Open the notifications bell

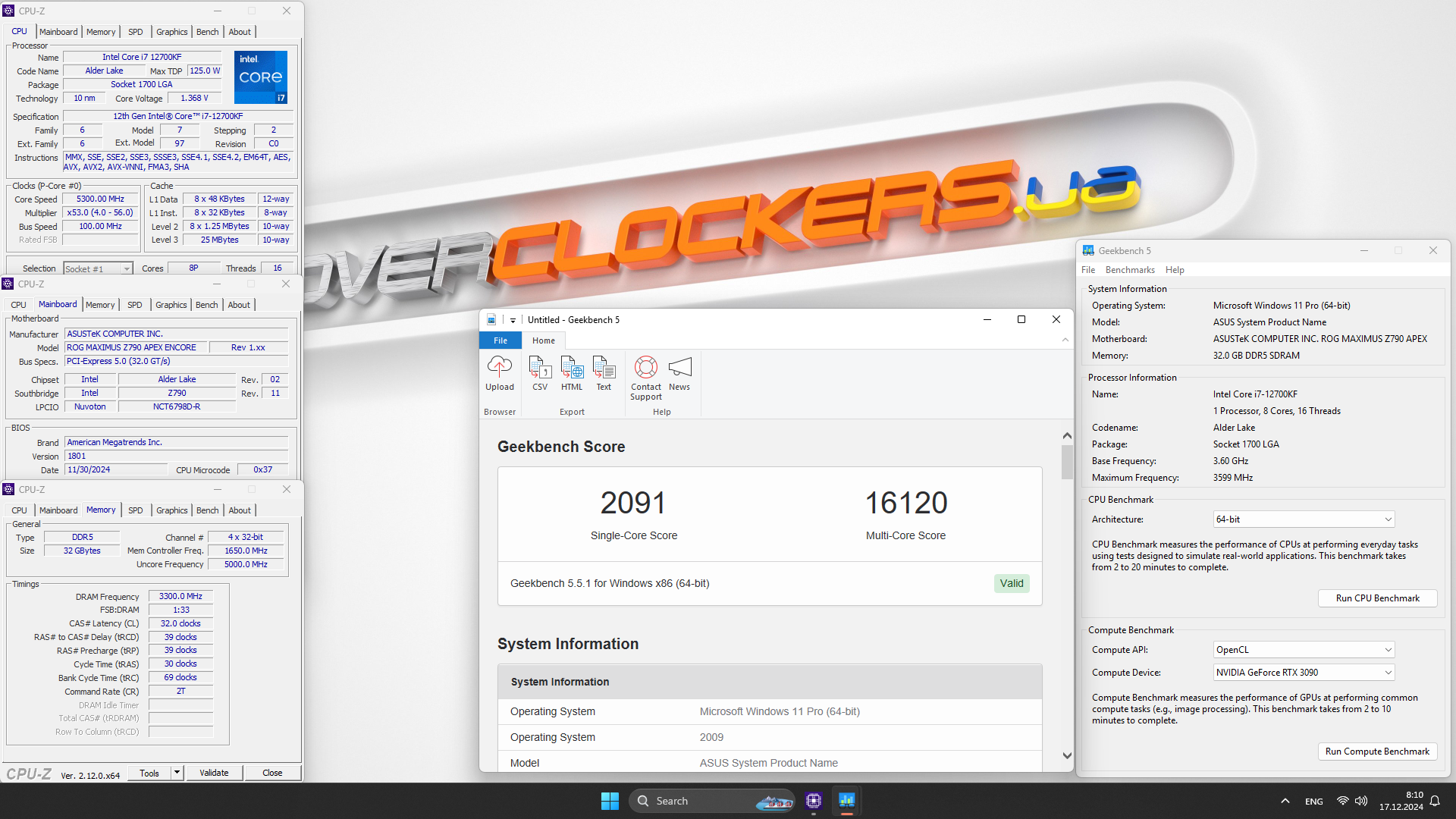point(1435,801)
